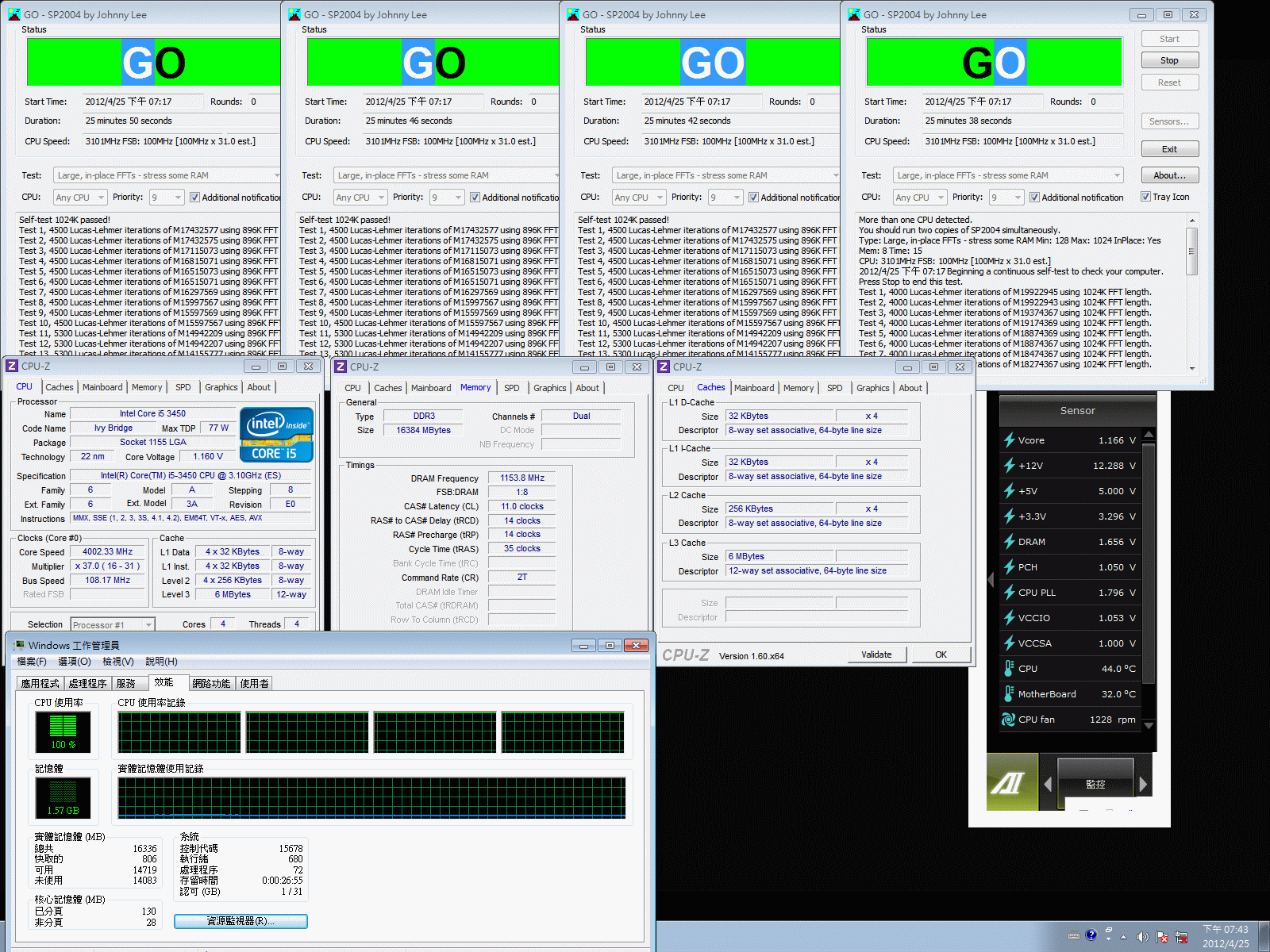Click the CPU fan speed icon
The width and height of the screenshot is (1270, 952).
[1009, 720]
